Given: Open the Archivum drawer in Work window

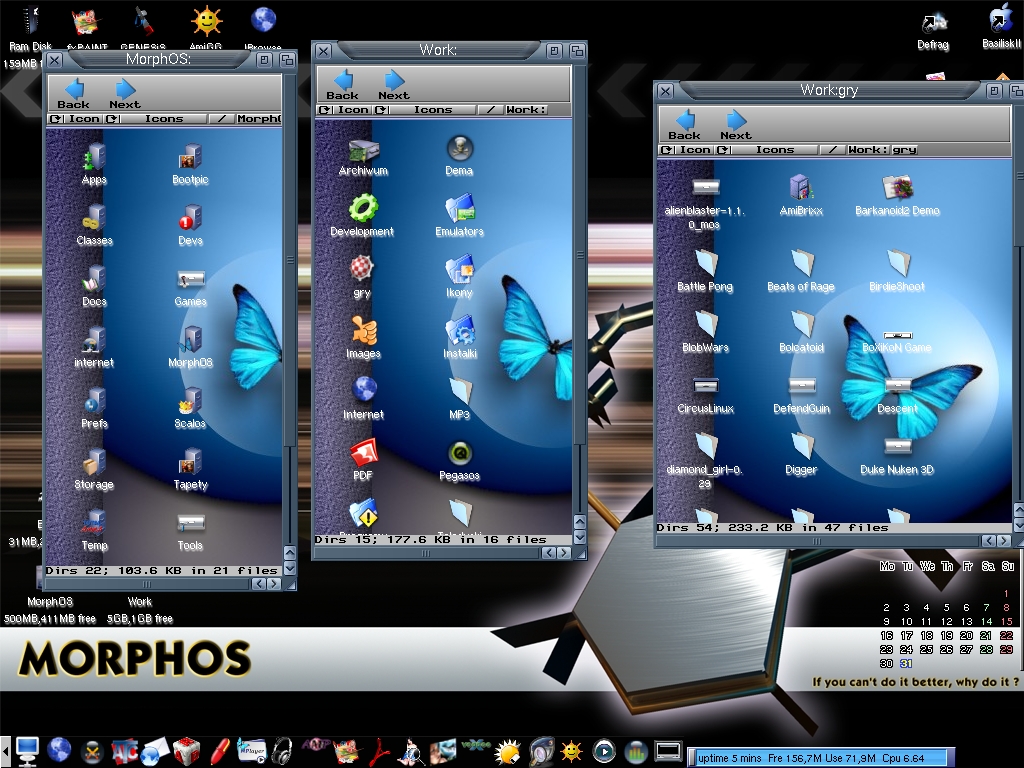Looking at the screenshot, I should pos(363,157).
